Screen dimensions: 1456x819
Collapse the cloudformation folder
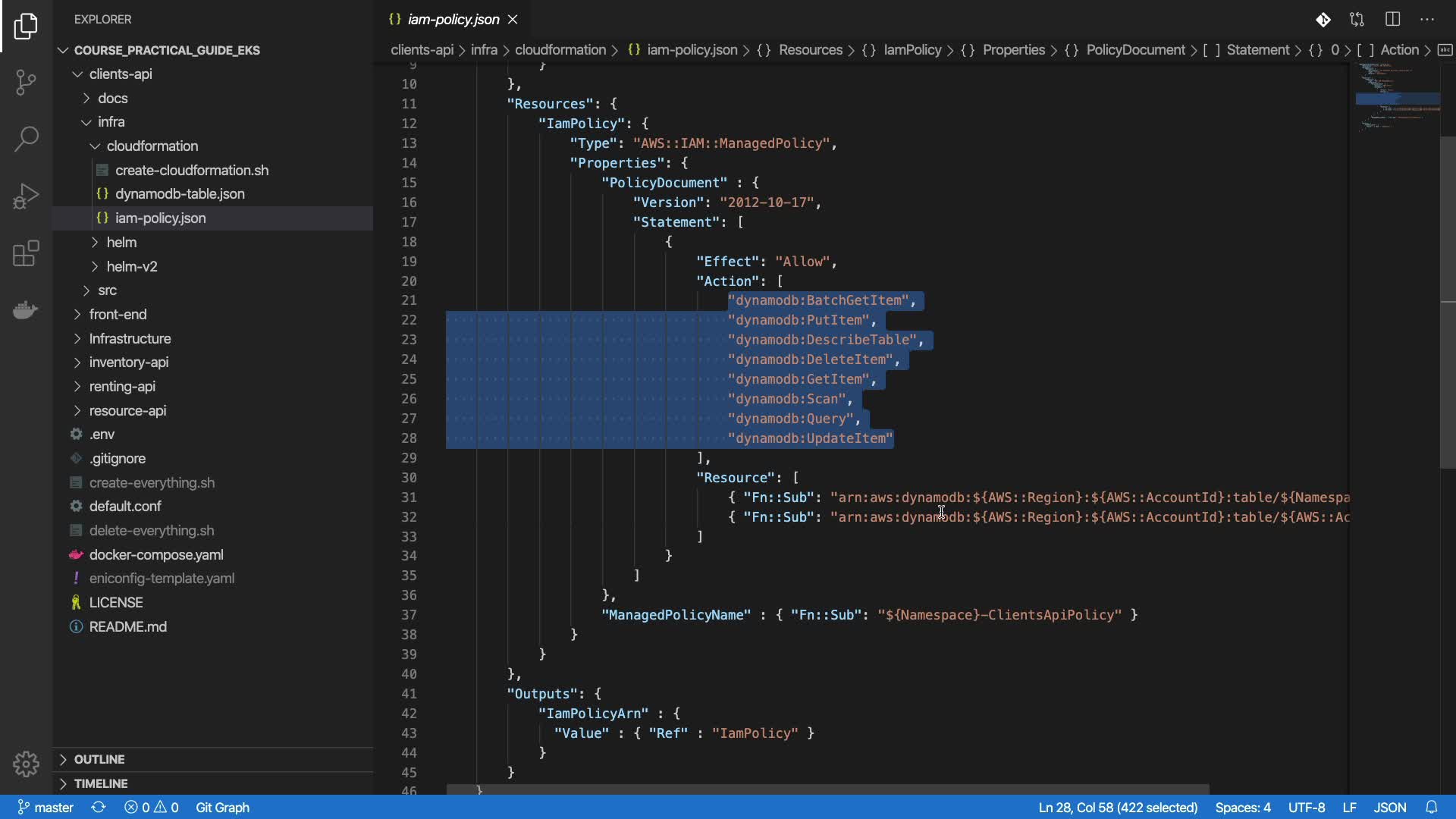152,146
